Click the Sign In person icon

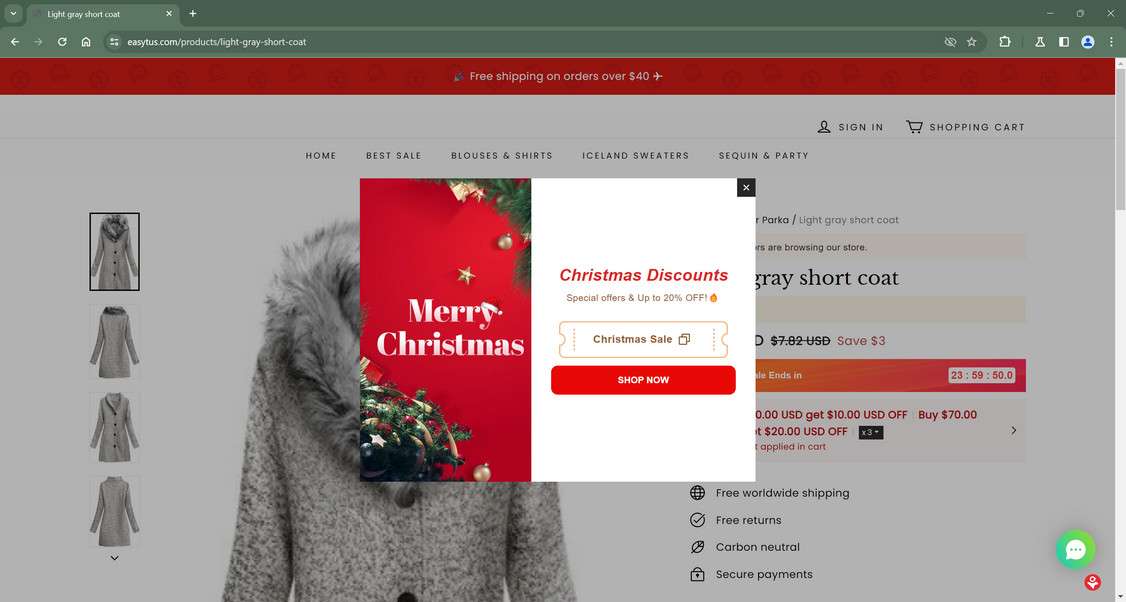824,126
